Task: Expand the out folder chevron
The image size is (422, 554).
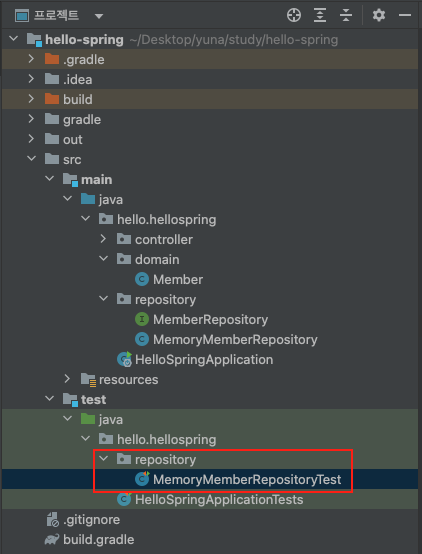Action: coord(31,138)
